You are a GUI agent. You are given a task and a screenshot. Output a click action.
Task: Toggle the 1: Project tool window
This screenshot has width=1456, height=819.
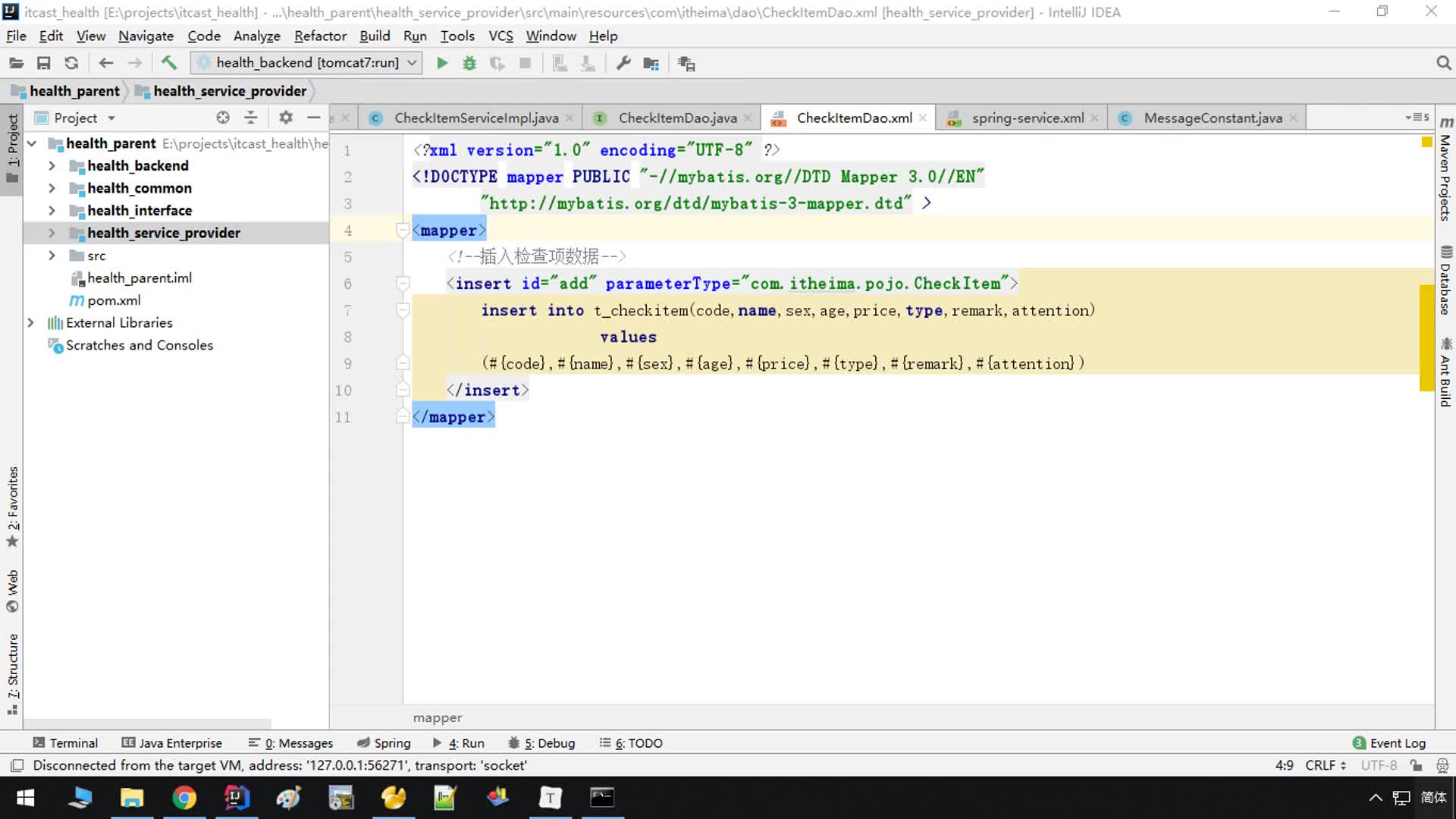click(12, 149)
